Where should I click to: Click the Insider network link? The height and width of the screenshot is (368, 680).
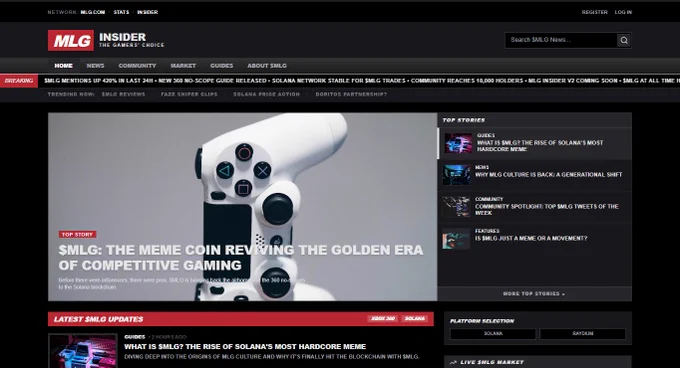pyautogui.click(x=147, y=12)
